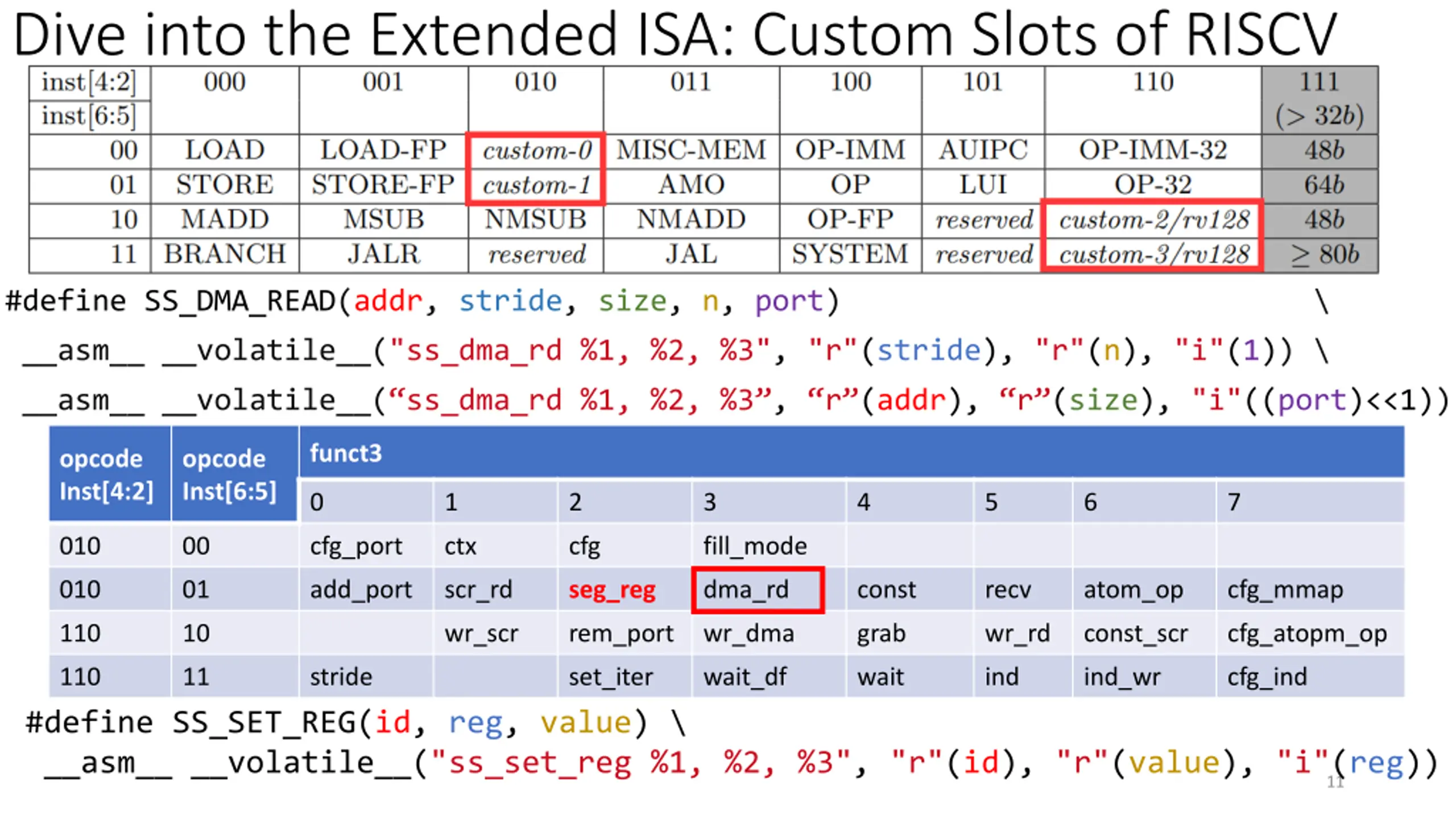Click the cfg_port table cell
The width and height of the screenshot is (1456, 819).
365,546
